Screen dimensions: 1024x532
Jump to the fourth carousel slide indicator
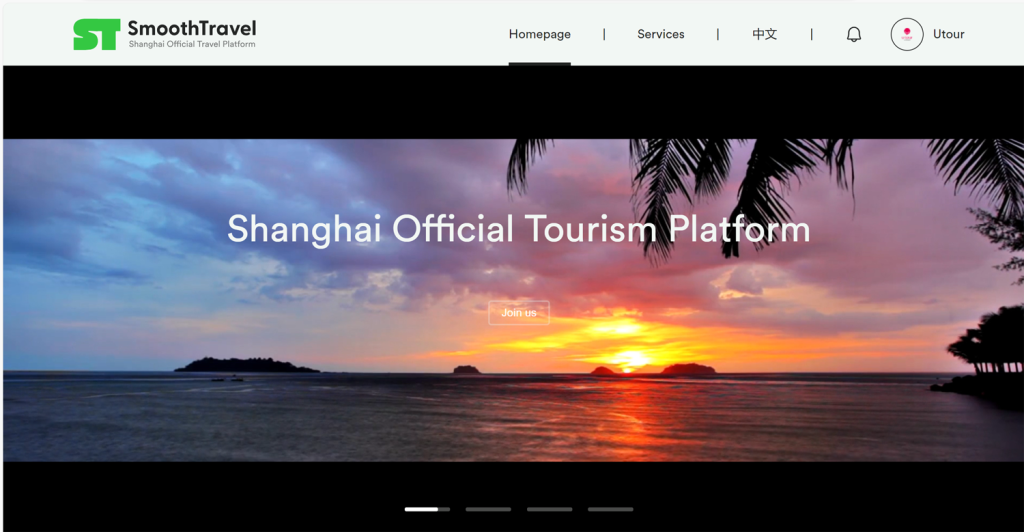click(610, 509)
